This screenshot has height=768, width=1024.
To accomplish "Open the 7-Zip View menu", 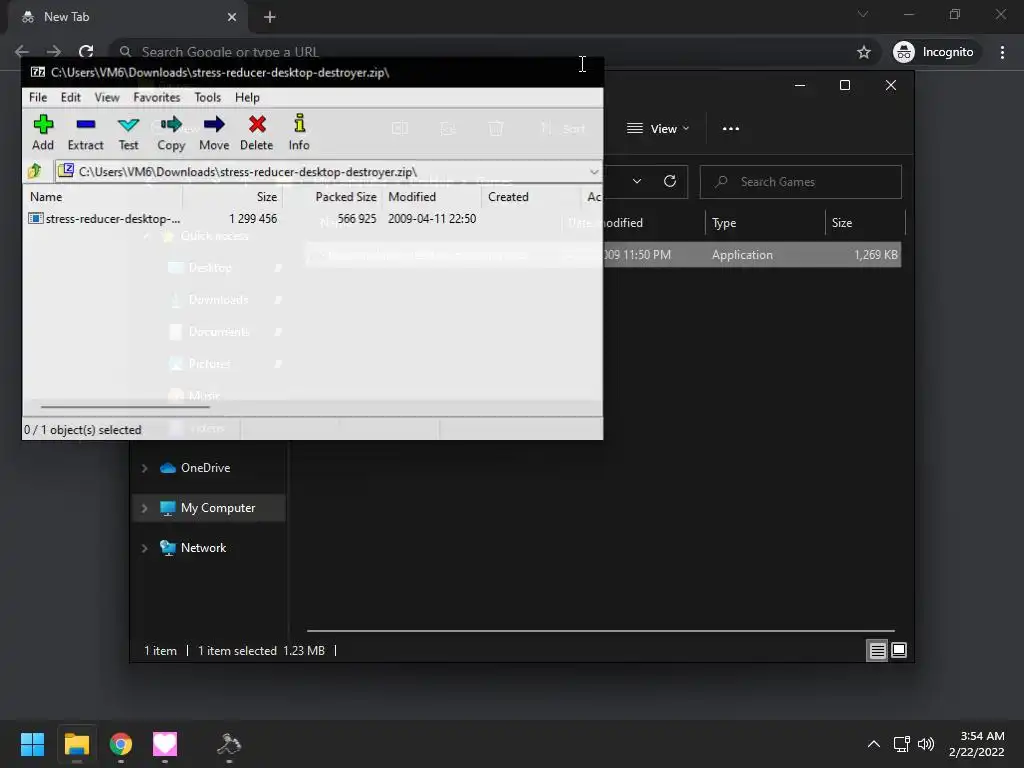I will click(106, 97).
